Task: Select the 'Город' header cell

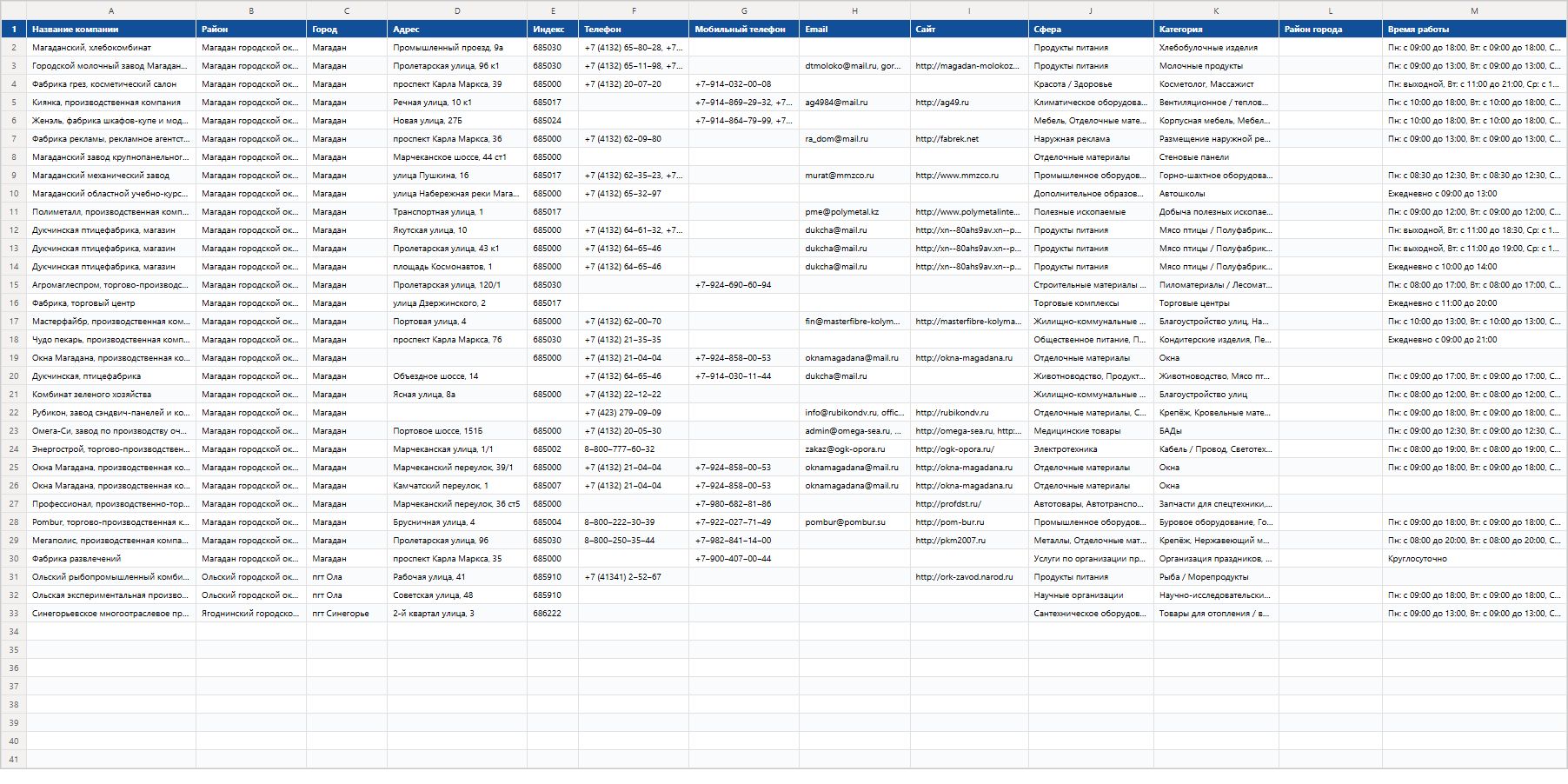Action: (x=347, y=30)
